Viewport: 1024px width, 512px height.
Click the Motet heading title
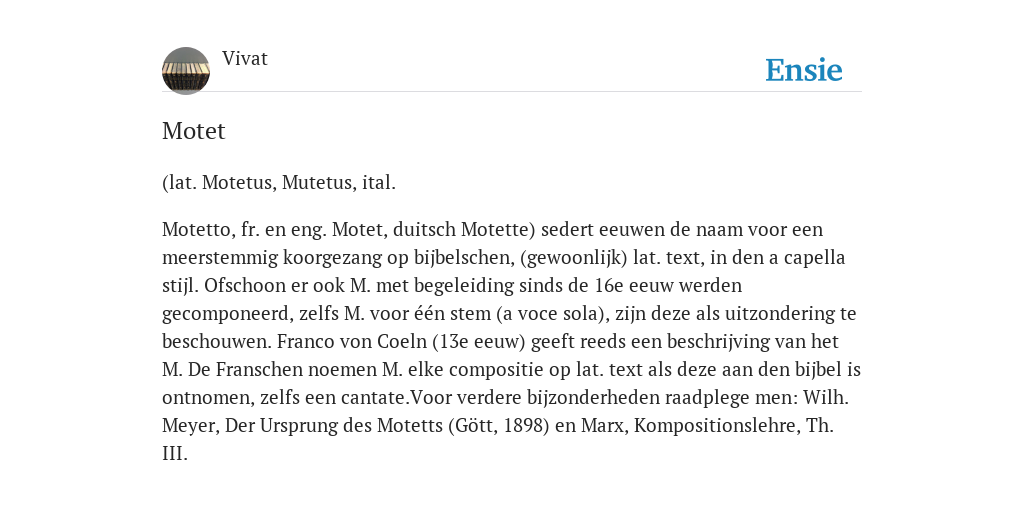(193, 131)
